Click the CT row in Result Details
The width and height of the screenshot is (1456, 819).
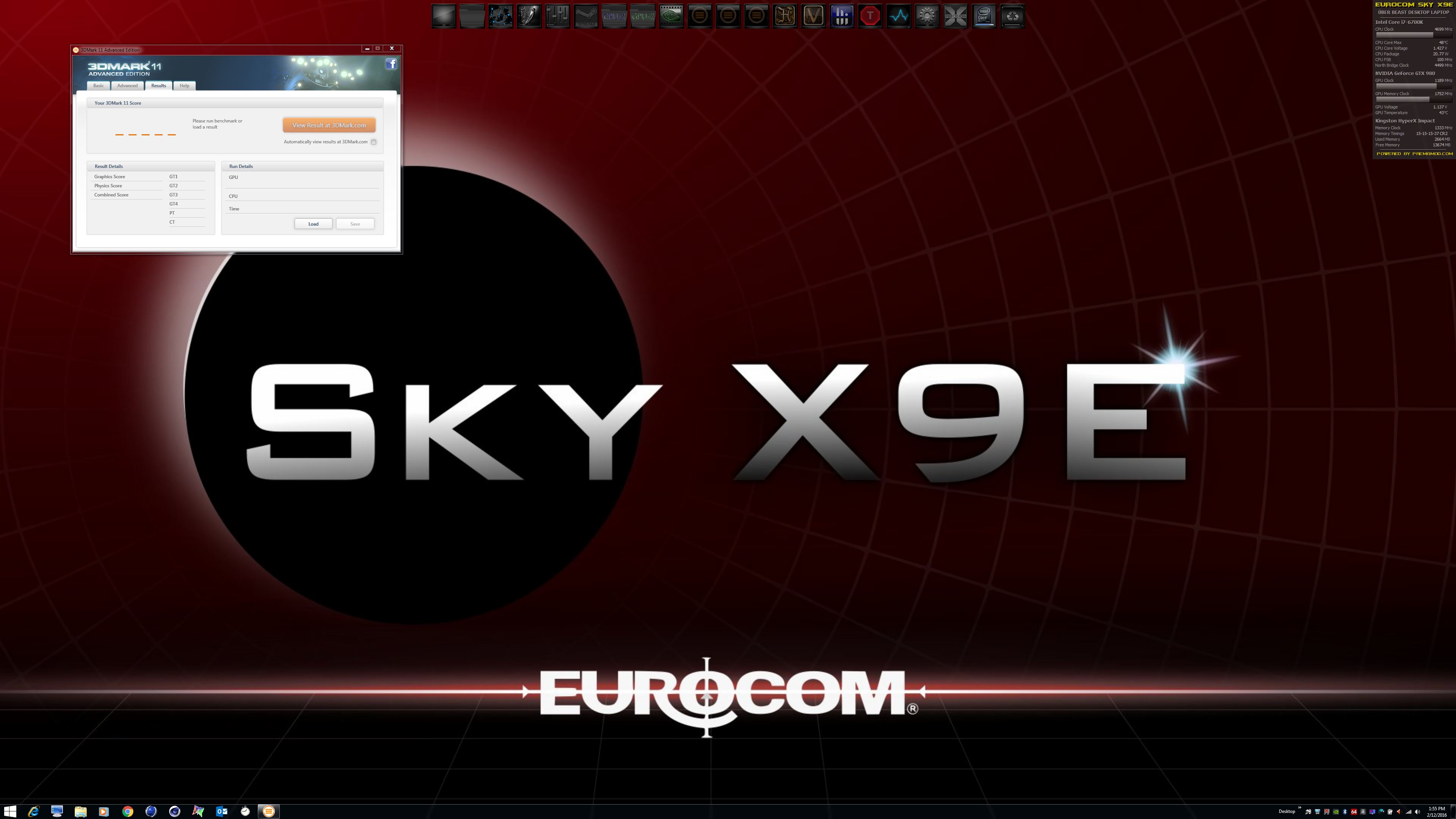pyautogui.click(x=187, y=222)
